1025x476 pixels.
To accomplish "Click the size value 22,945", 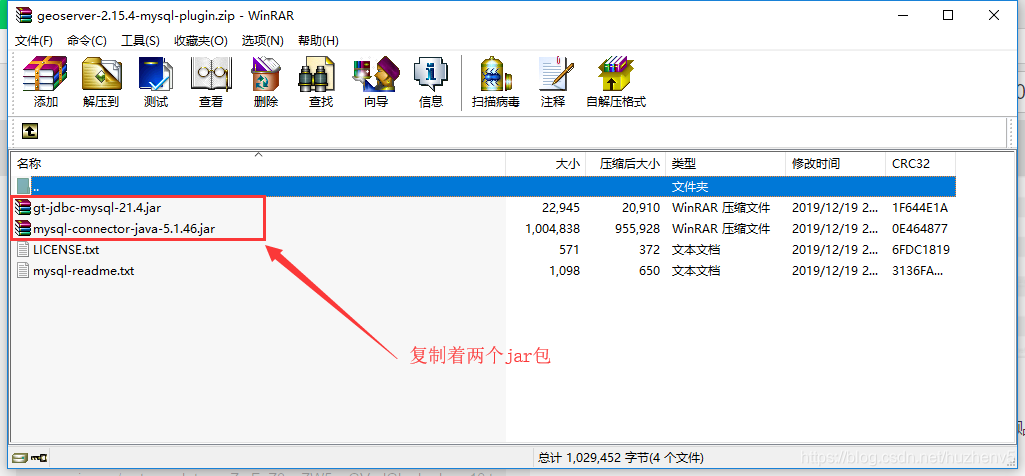I will [x=560, y=209].
